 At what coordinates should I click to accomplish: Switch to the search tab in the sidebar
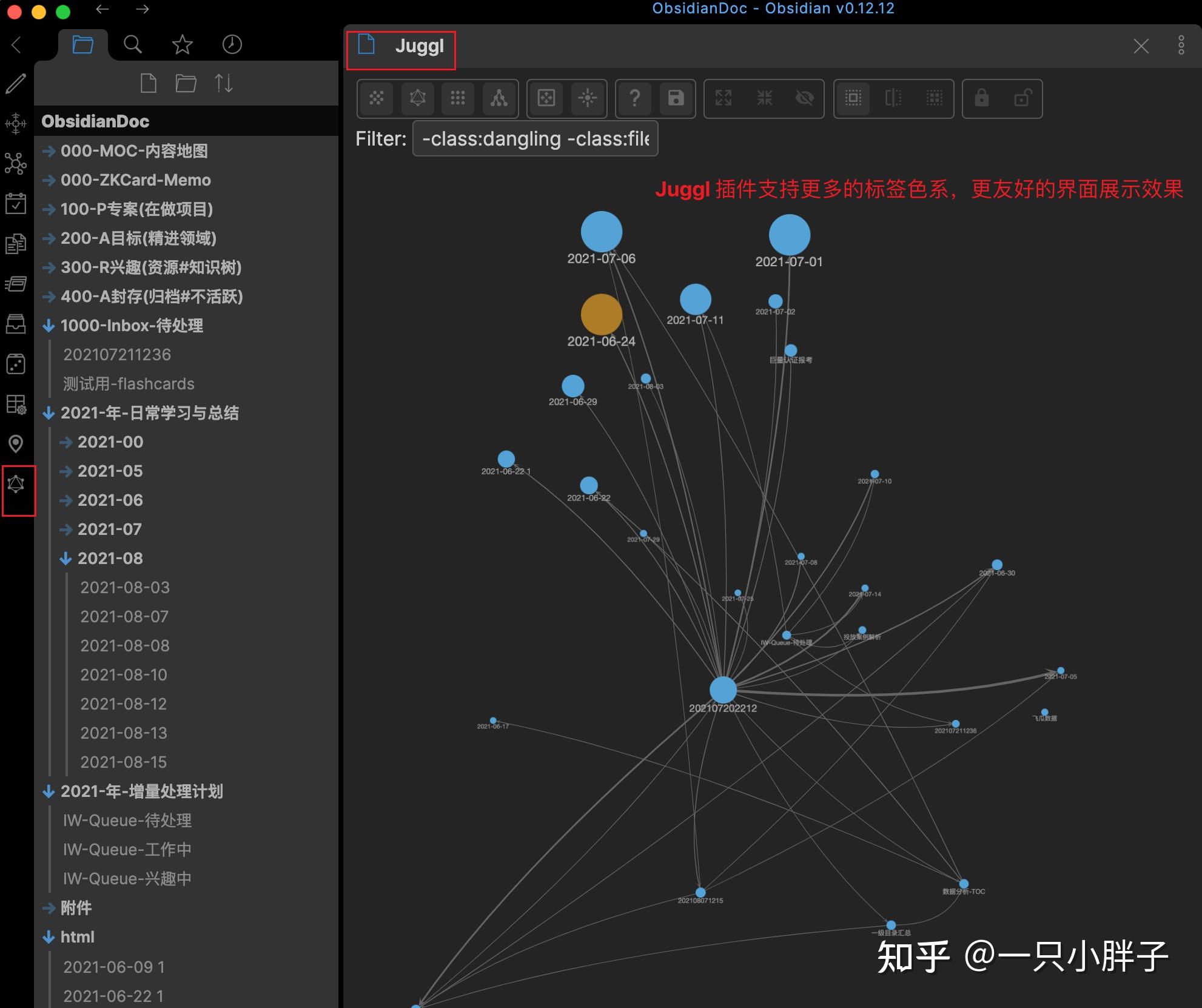coord(132,44)
